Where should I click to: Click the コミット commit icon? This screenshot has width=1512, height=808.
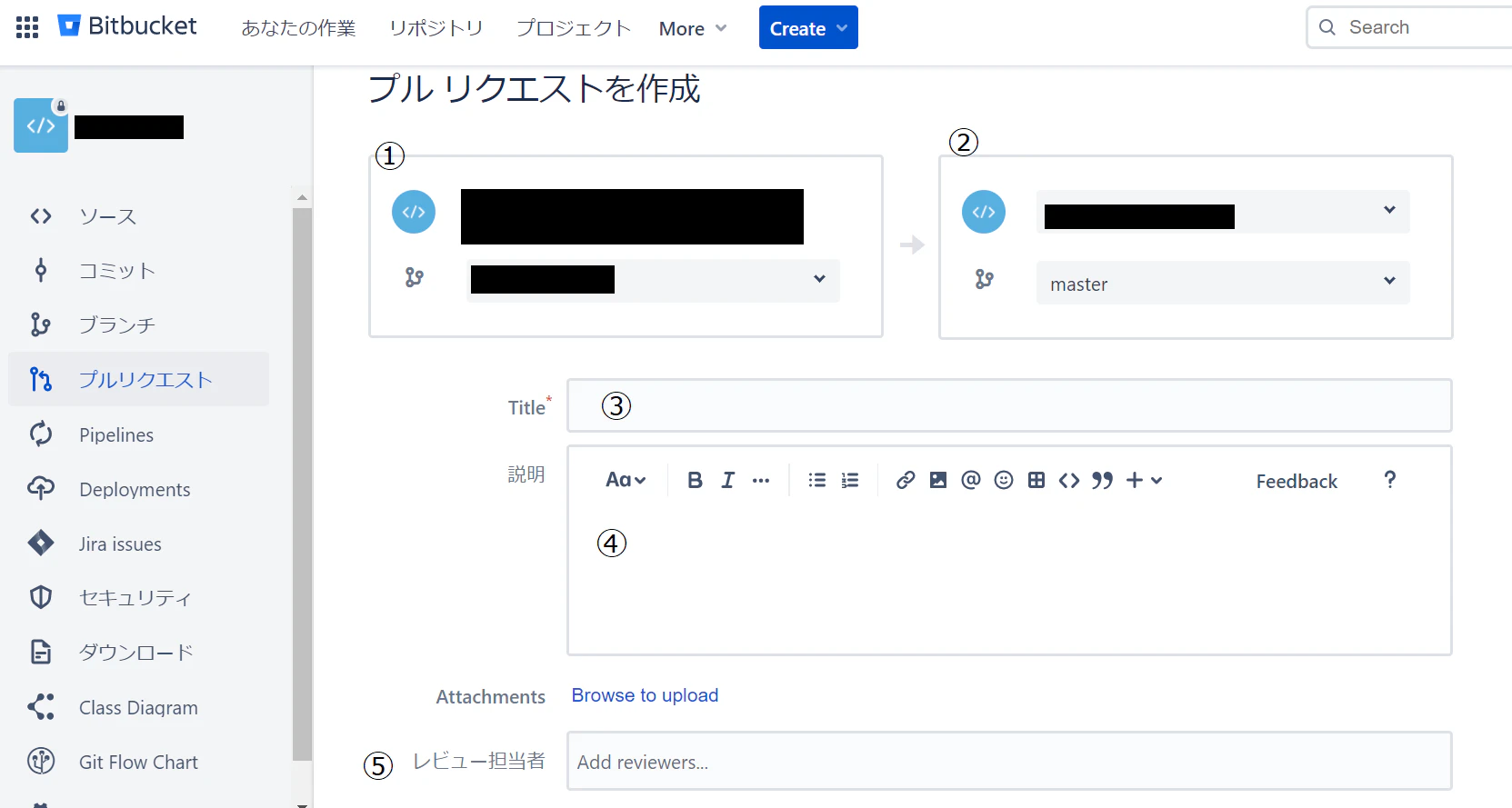coord(41,270)
